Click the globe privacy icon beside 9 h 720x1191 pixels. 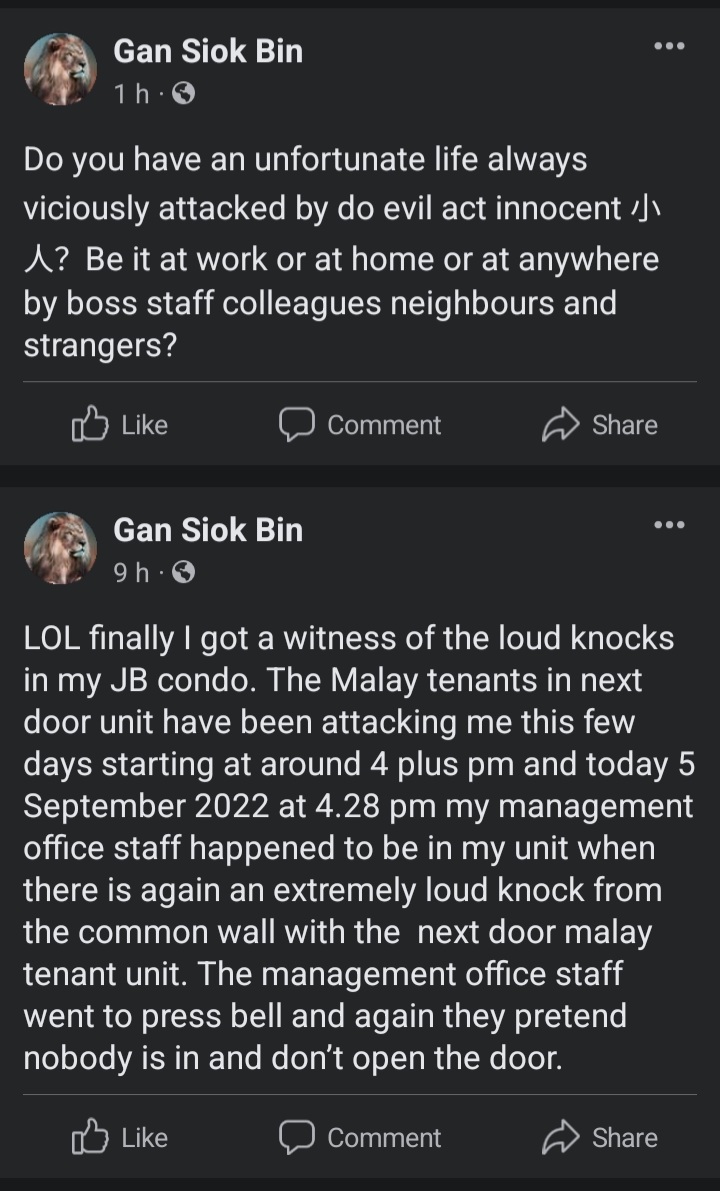[x=183, y=572]
